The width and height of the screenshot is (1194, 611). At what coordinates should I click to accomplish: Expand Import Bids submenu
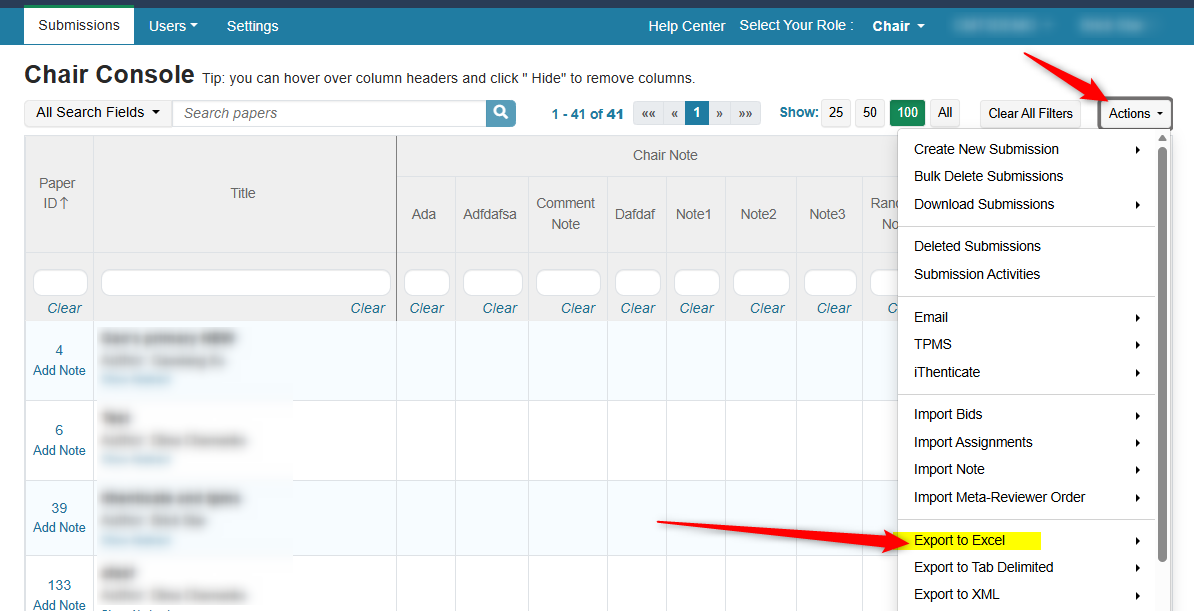(1027, 414)
